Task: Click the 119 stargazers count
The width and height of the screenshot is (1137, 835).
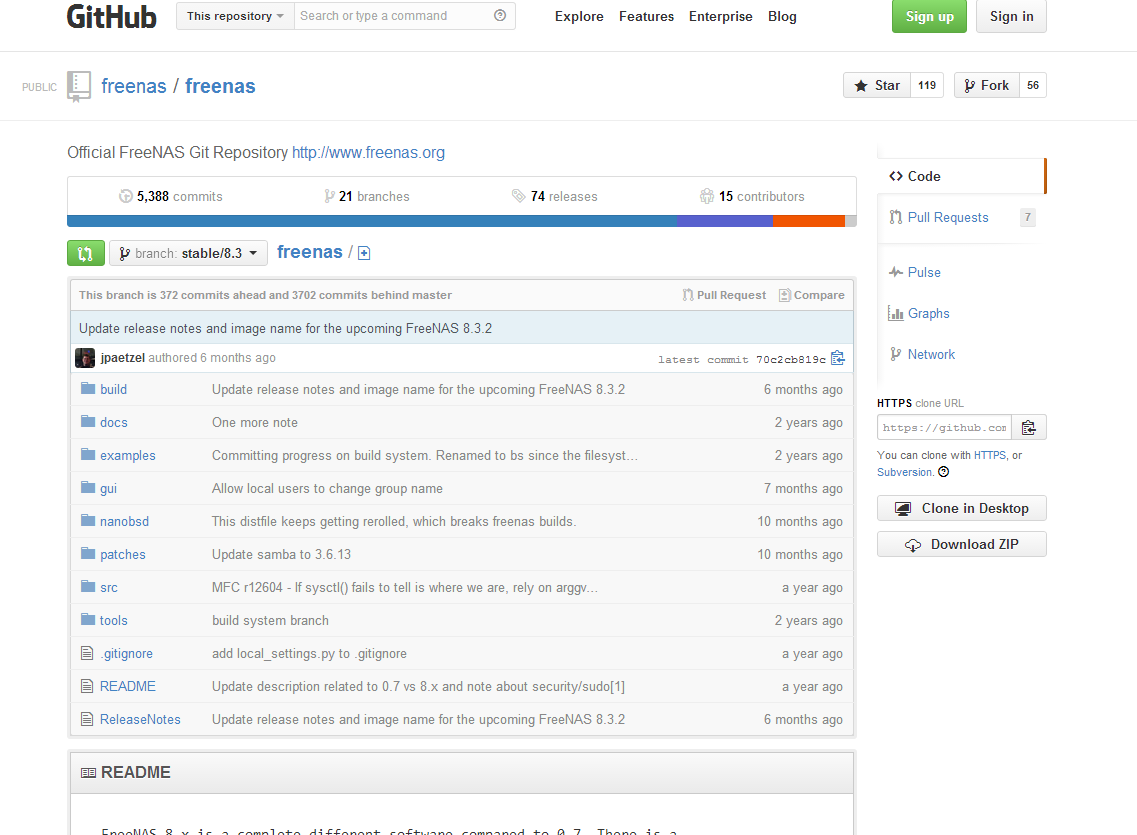Action: pyautogui.click(x=927, y=86)
